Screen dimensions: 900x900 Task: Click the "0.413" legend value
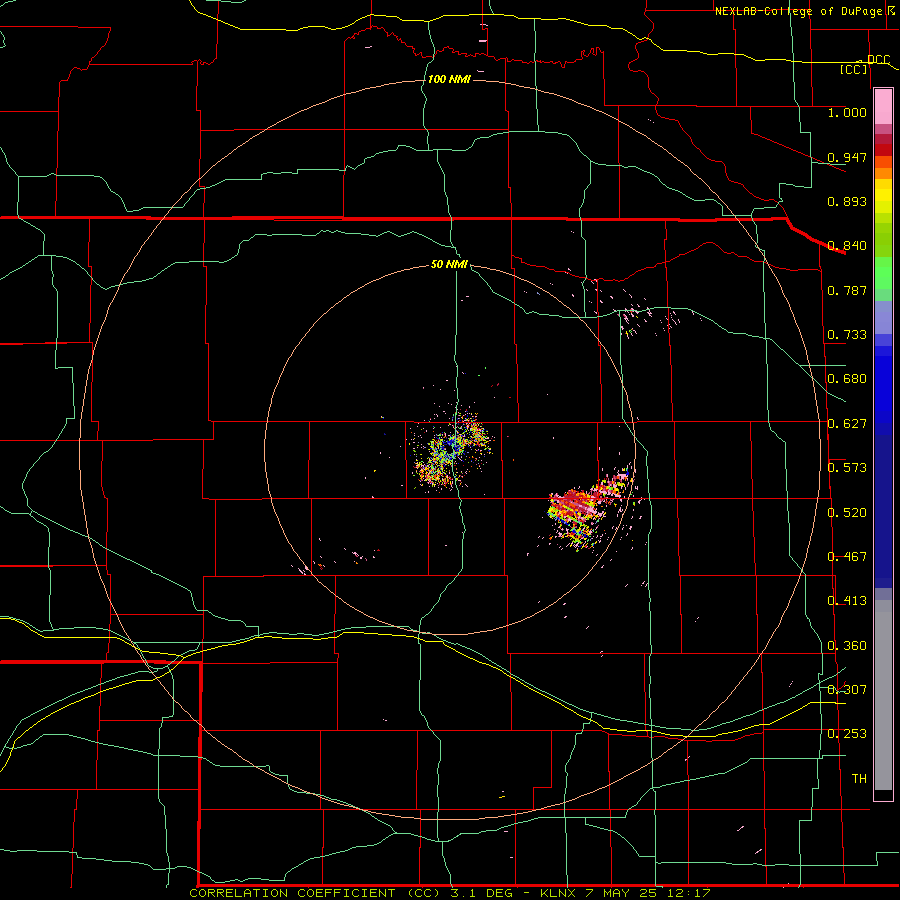click(x=847, y=601)
